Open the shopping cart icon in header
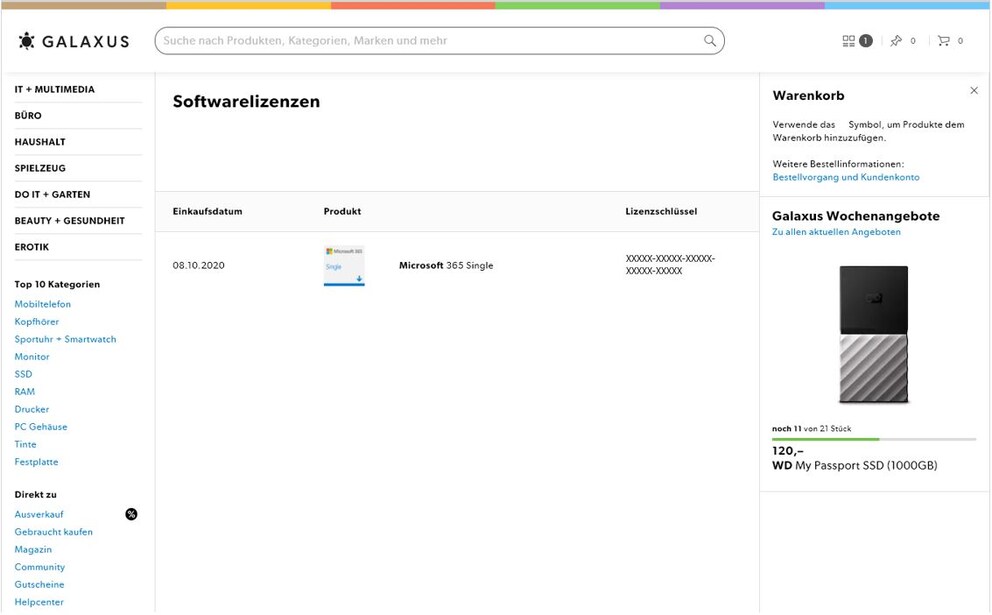 click(943, 41)
